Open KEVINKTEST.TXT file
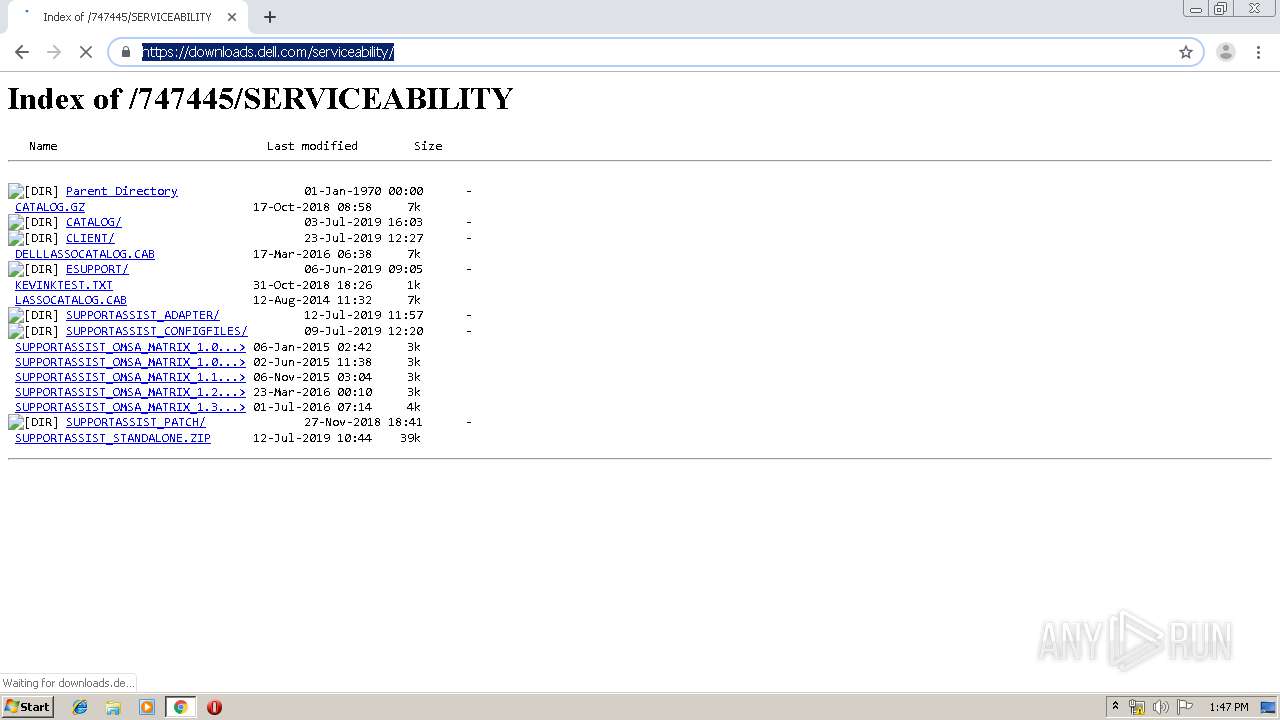This screenshot has height=720, width=1280. click(x=64, y=285)
